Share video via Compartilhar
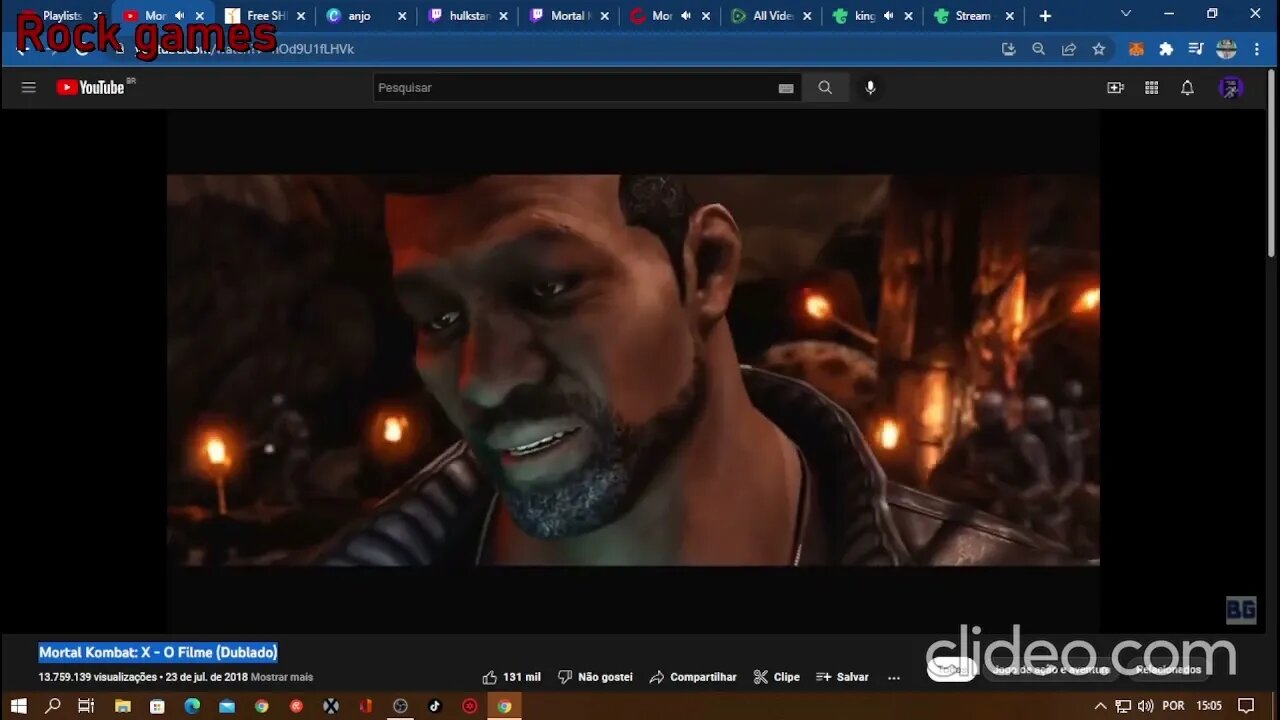The height and width of the screenshot is (720, 1280). (693, 677)
